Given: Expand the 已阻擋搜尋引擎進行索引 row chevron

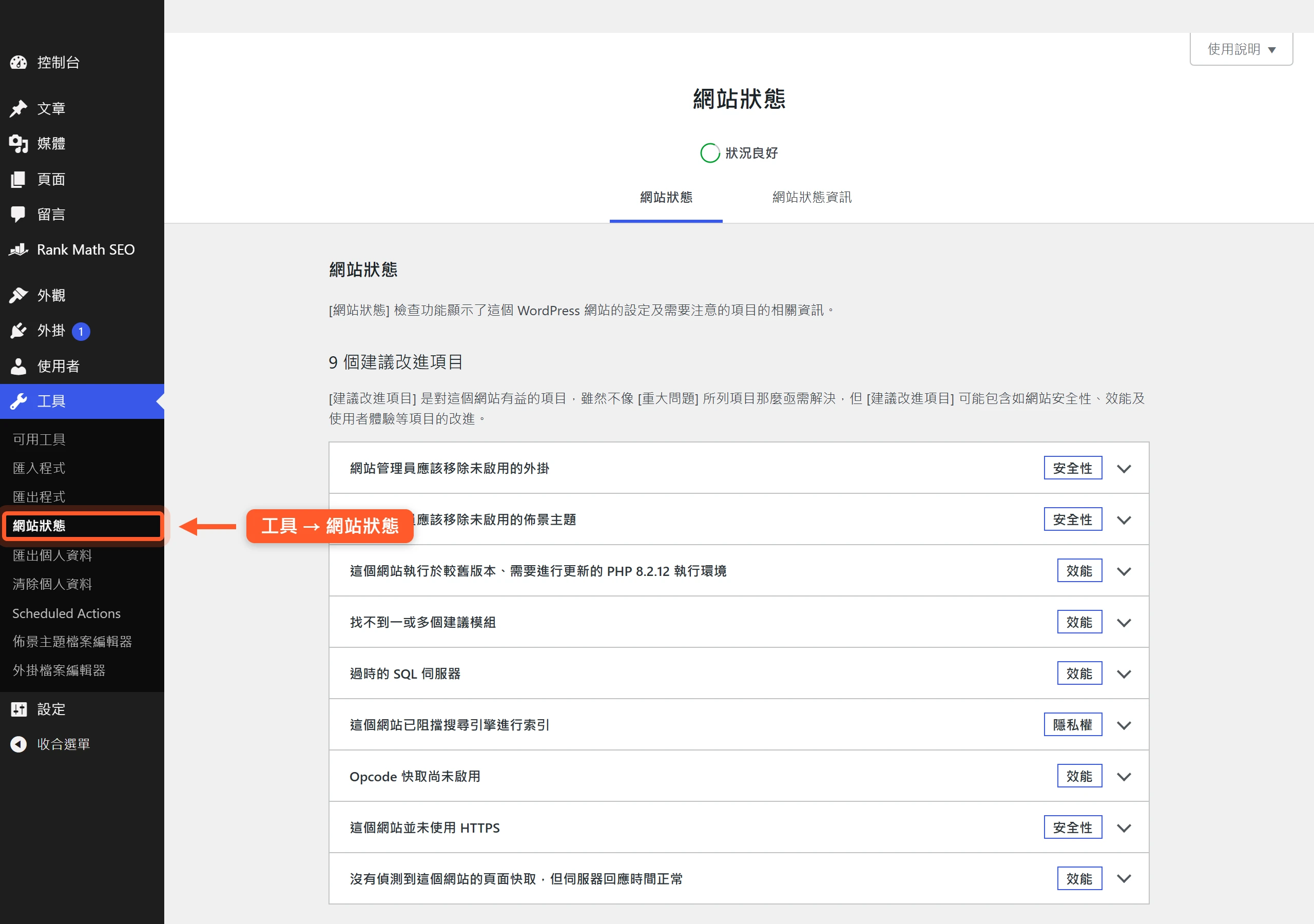Looking at the screenshot, I should click(x=1124, y=725).
